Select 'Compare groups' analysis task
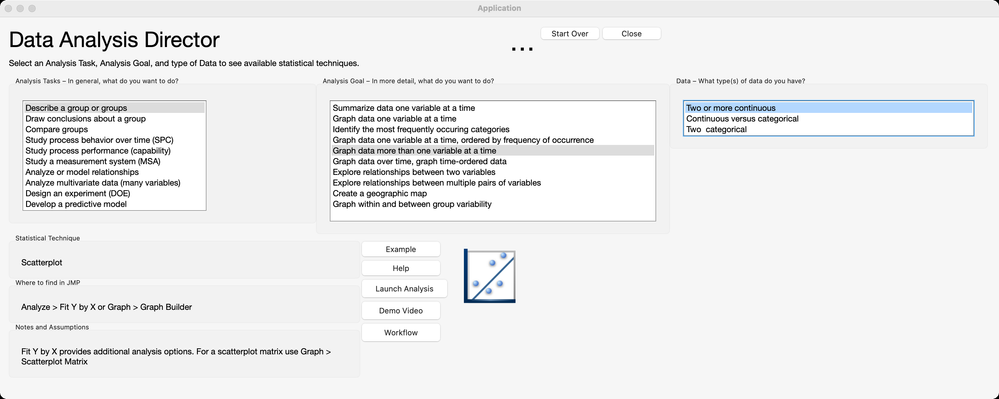The height and width of the screenshot is (399, 999). click(x=115, y=129)
